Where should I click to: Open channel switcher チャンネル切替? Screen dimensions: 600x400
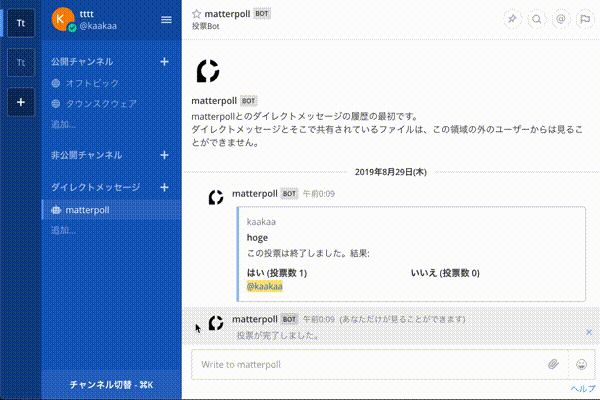point(111,385)
